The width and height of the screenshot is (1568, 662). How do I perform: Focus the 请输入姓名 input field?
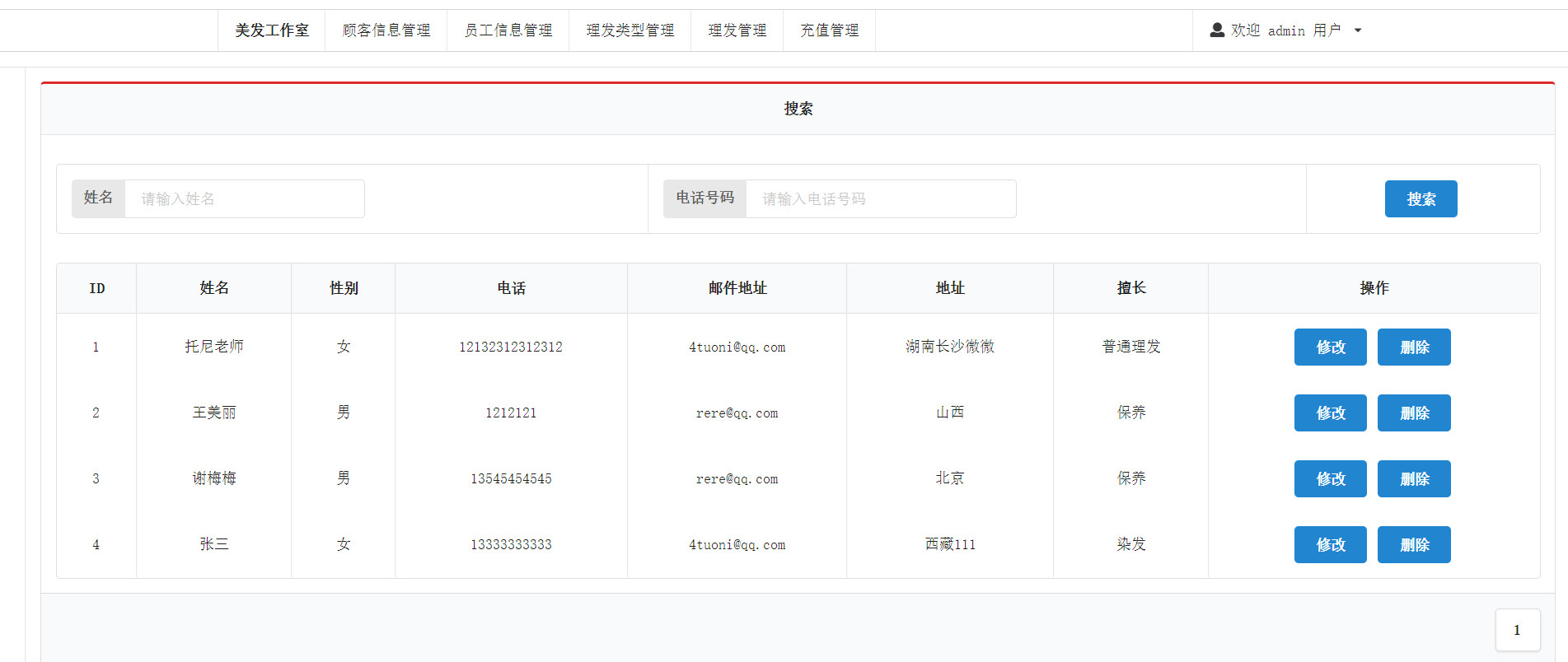click(x=245, y=198)
